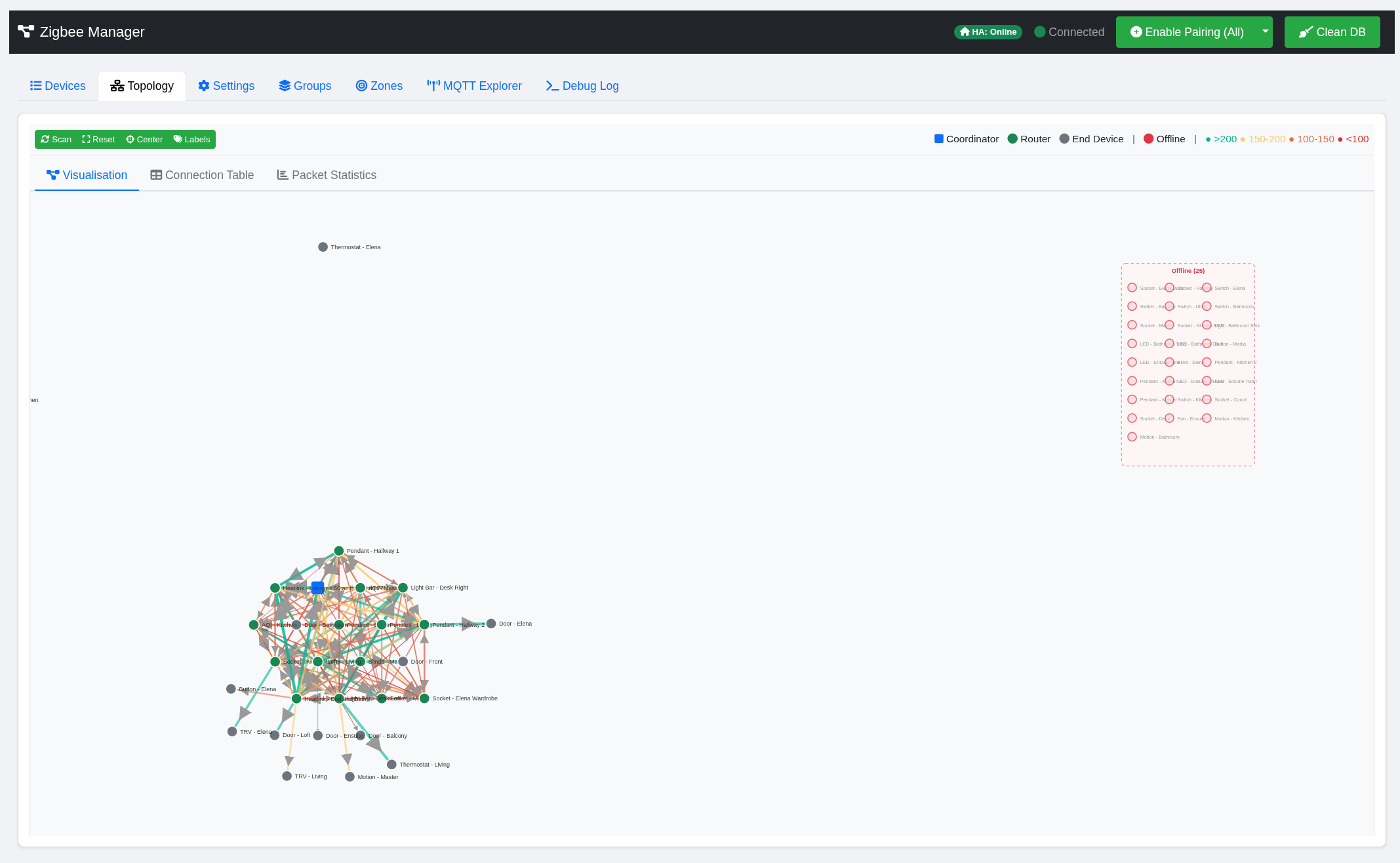1400x863 pixels.
Task: Click the Zigbee Manager logo icon
Action: pyautogui.click(x=26, y=31)
